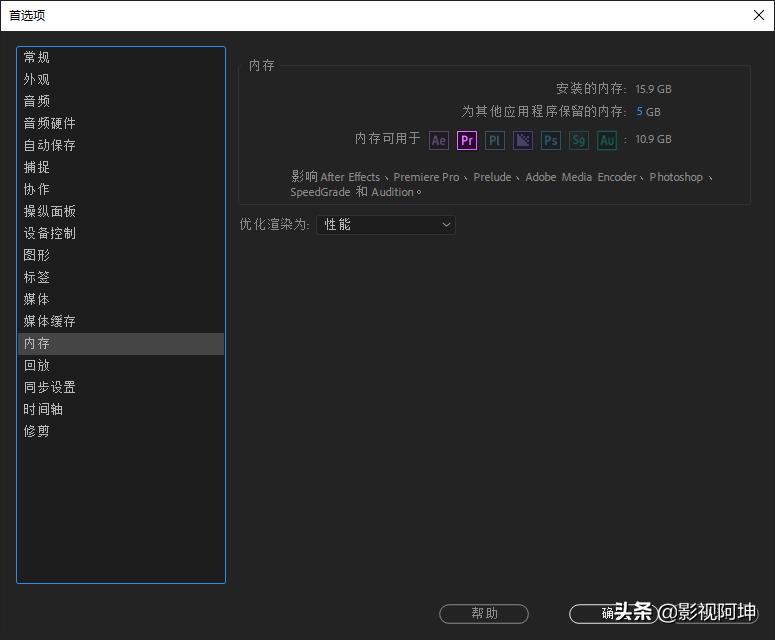Choose 图形 in the sidebar list
Image resolution: width=775 pixels, height=640 pixels.
coord(121,256)
